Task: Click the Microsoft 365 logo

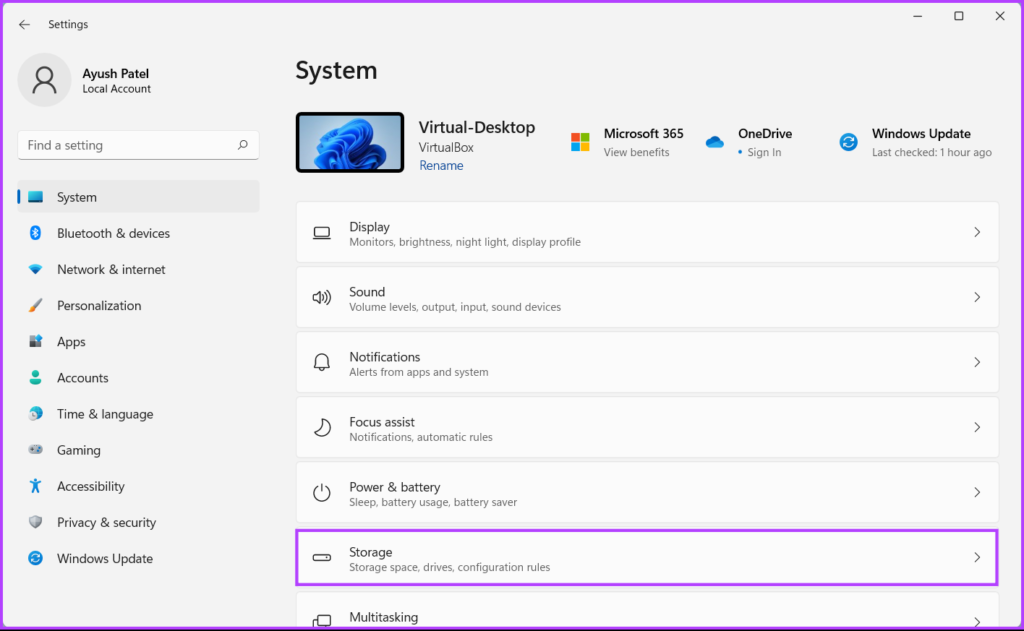Action: pyautogui.click(x=579, y=142)
